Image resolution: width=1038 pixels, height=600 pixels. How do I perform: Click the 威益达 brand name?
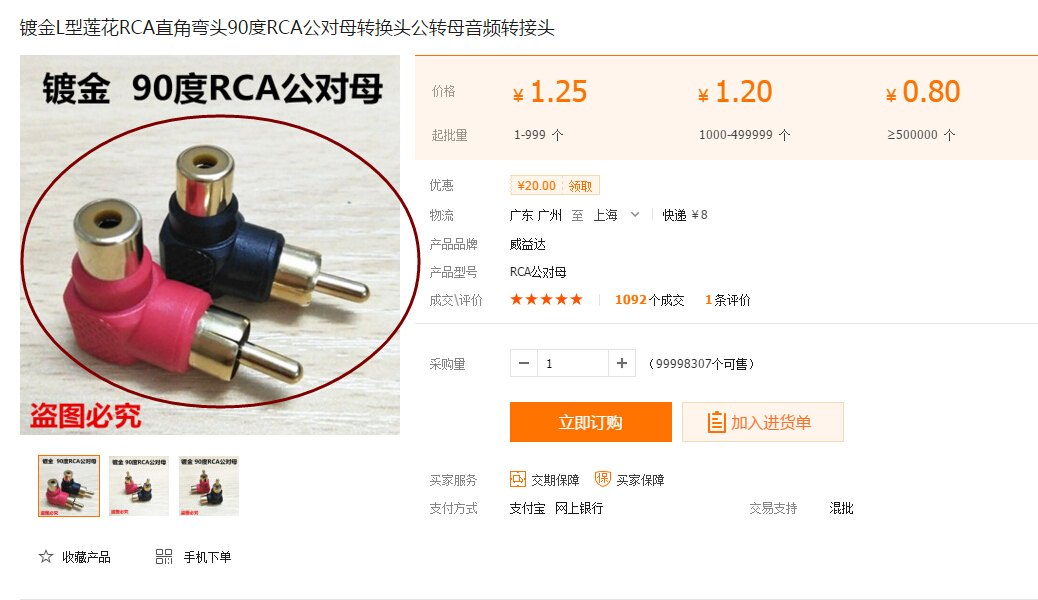click(528, 244)
